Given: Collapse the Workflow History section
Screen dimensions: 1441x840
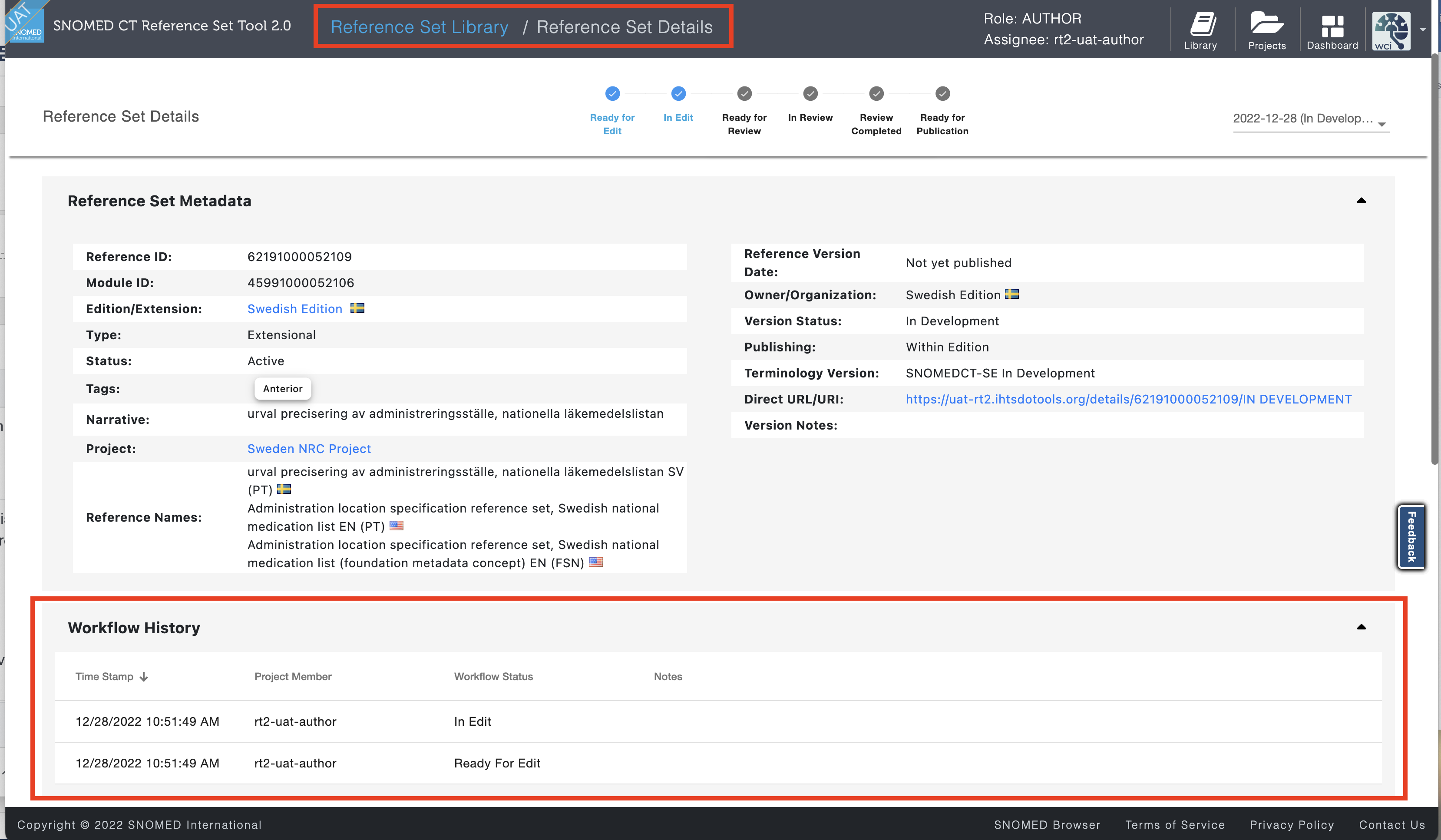Looking at the screenshot, I should coord(1362,627).
